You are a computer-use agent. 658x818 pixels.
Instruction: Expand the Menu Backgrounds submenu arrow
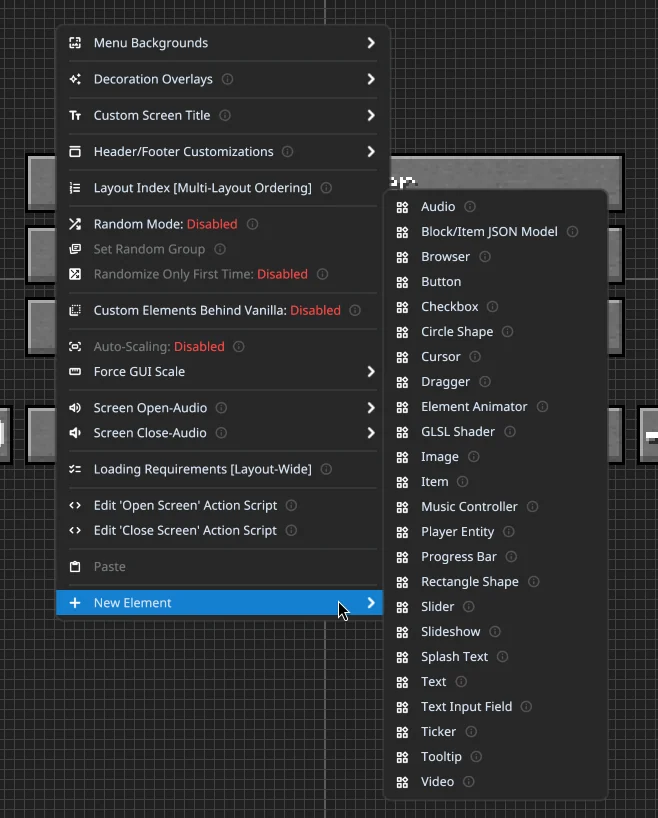pyautogui.click(x=371, y=43)
